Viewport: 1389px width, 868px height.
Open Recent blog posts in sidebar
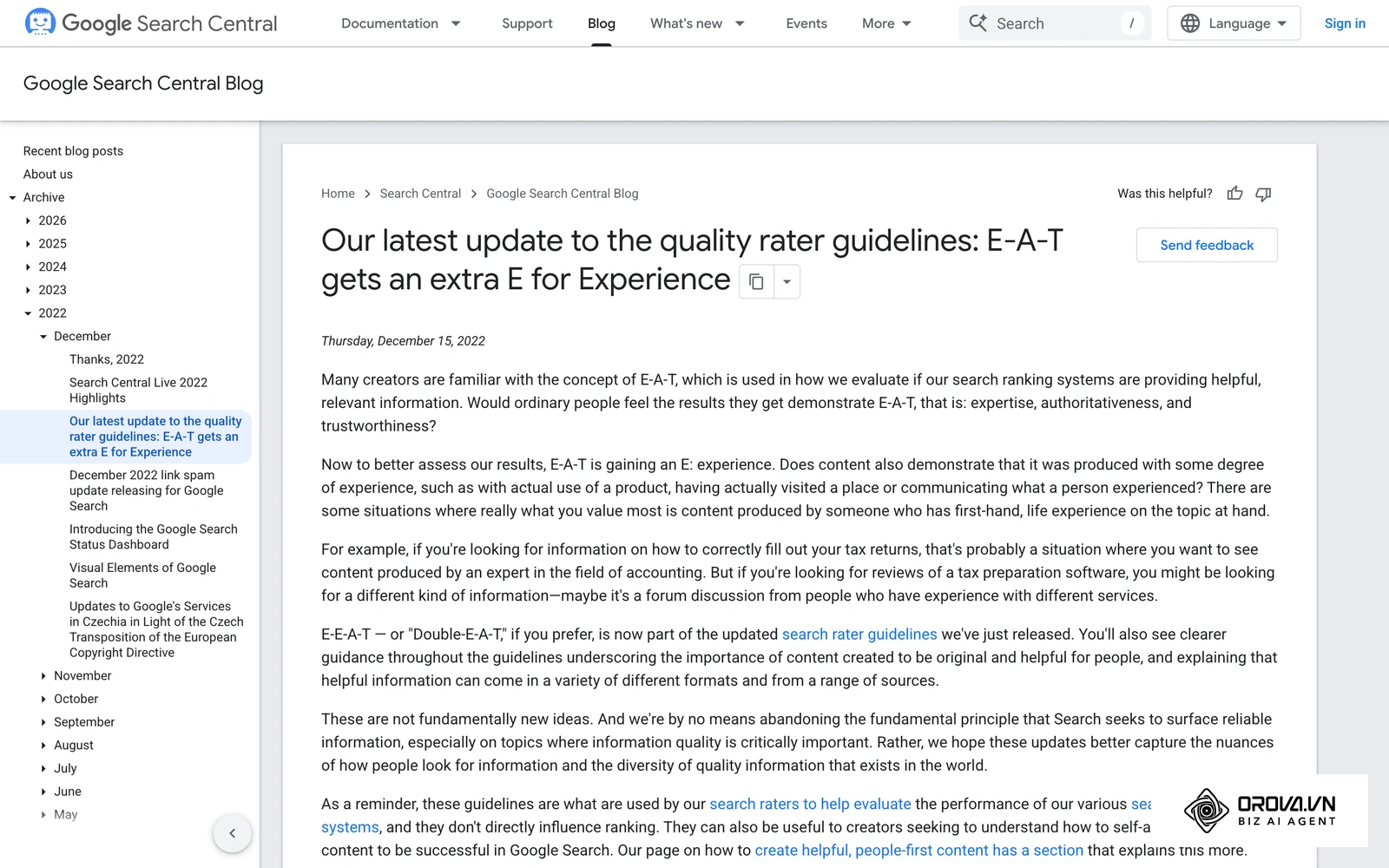(x=73, y=151)
